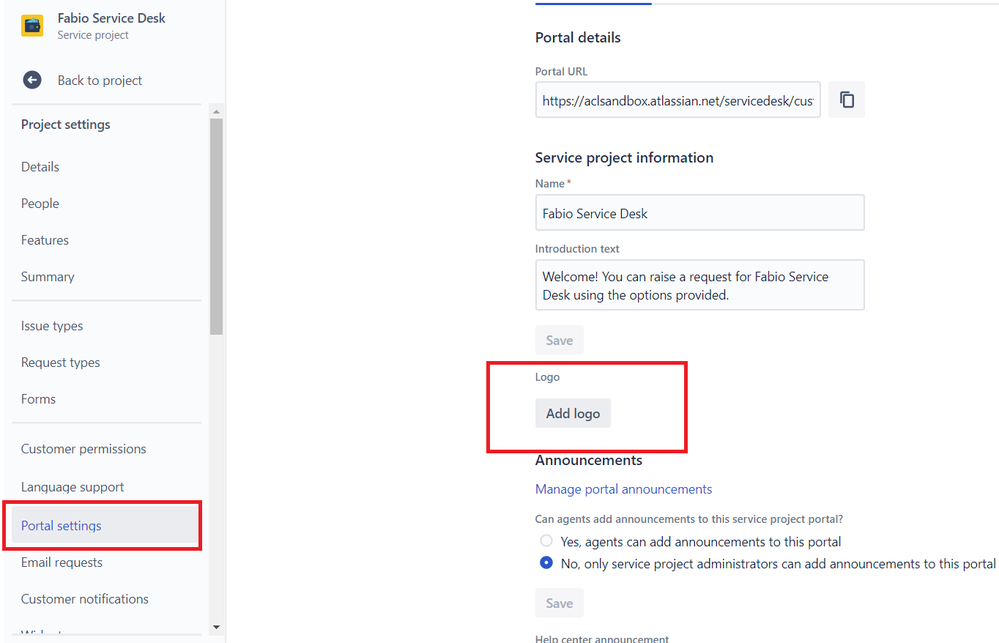Click the Service project subtitle text
Screen dimensions: 999x643
point(93,35)
